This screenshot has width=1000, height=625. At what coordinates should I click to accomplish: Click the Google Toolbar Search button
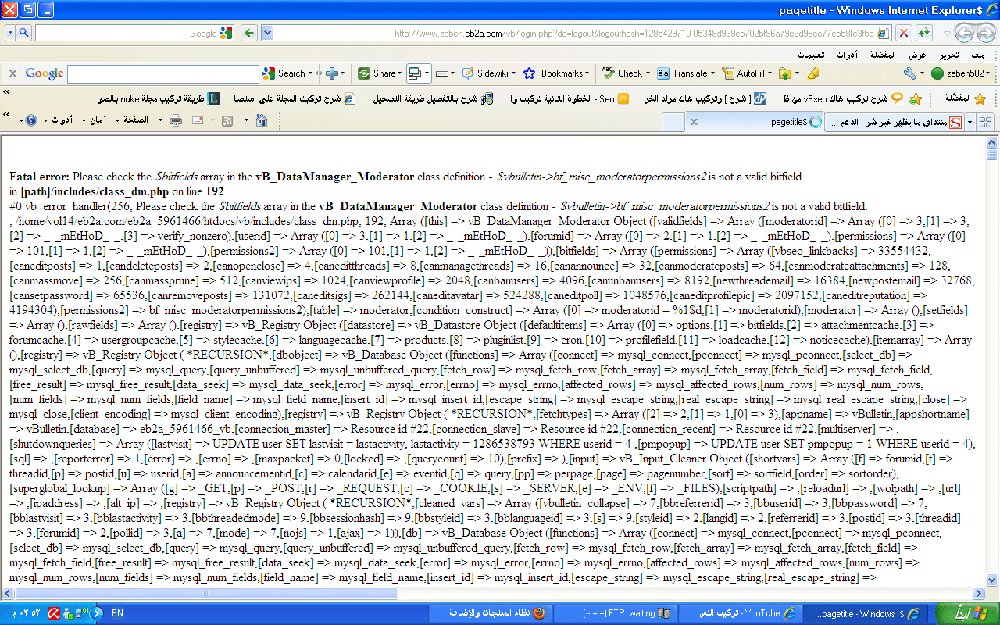click(285, 73)
